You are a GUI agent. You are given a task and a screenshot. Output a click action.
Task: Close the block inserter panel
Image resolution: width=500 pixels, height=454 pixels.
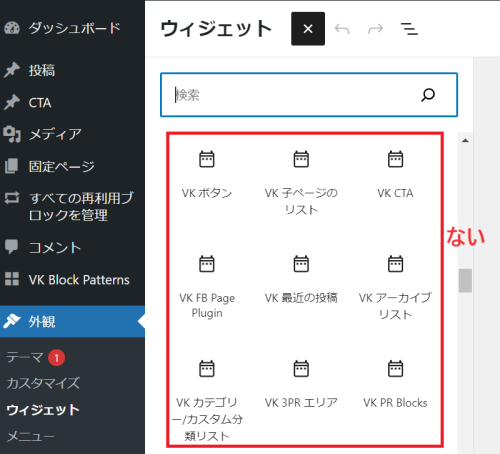pos(308,29)
